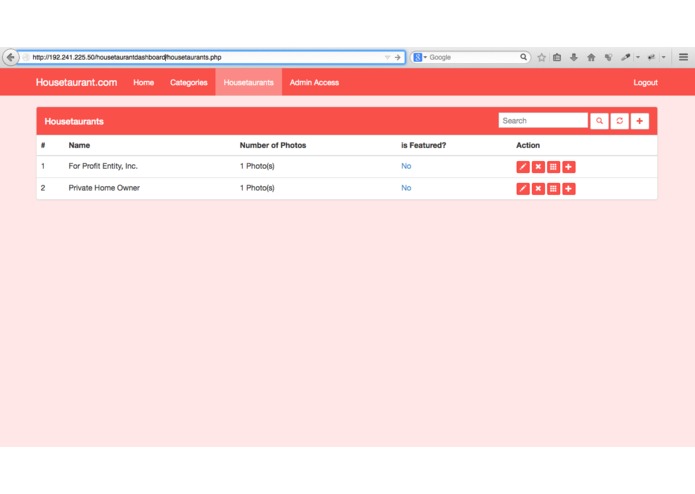Image resolution: width=695 pixels, height=494 pixels.
Task: Open the Home nav item
Action: click(x=144, y=82)
